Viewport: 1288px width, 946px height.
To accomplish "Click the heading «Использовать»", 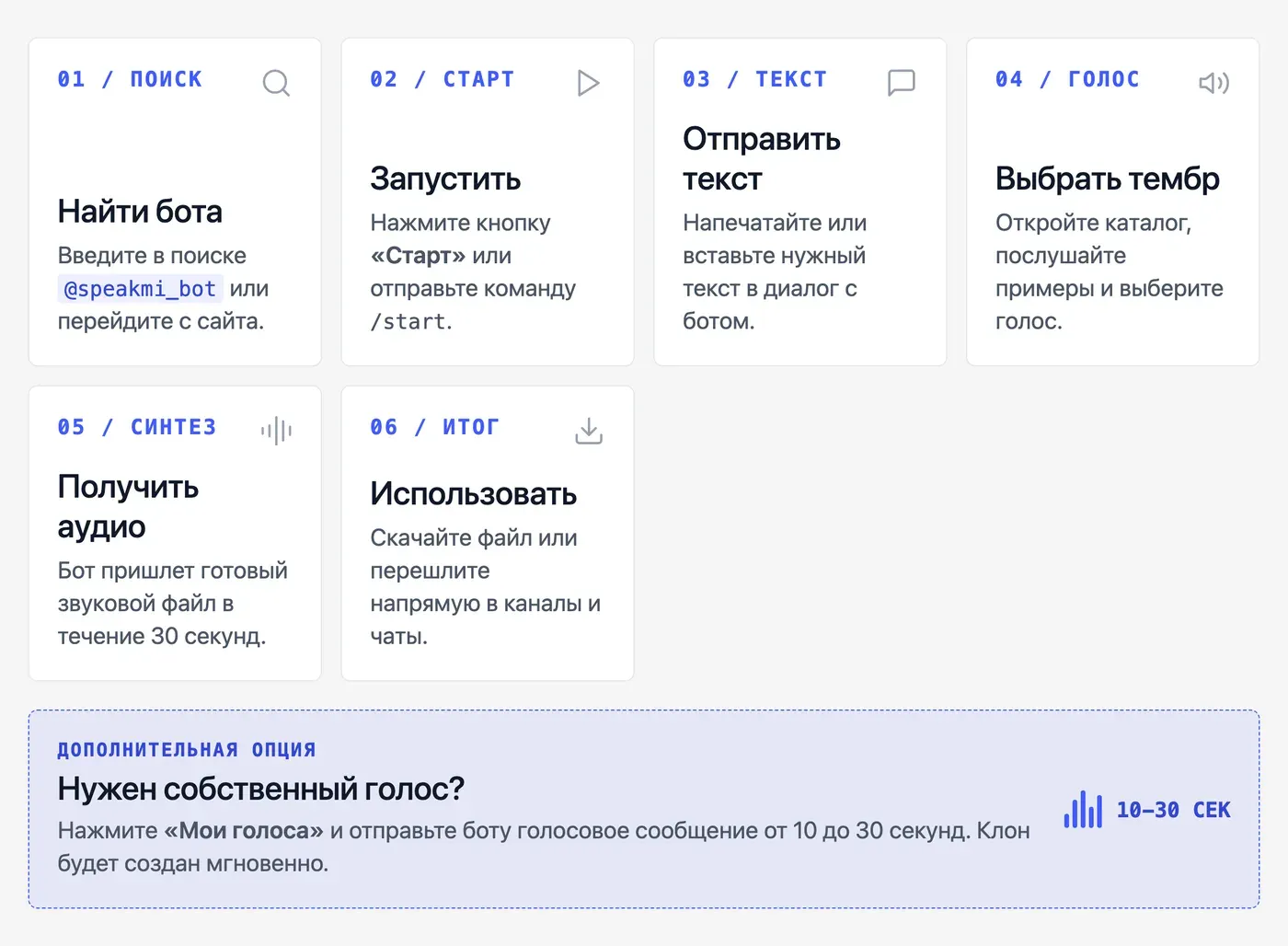I will point(473,494).
